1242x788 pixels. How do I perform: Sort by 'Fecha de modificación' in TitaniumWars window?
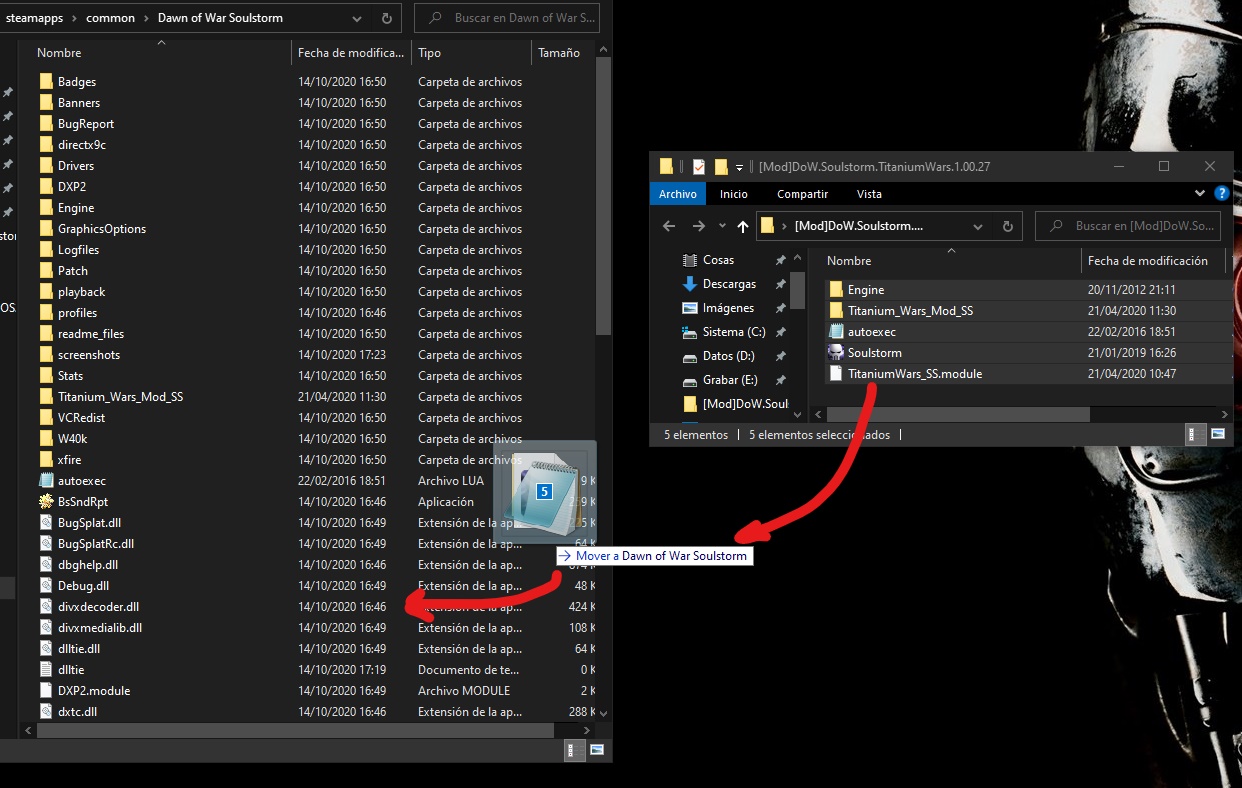point(1147,261)
